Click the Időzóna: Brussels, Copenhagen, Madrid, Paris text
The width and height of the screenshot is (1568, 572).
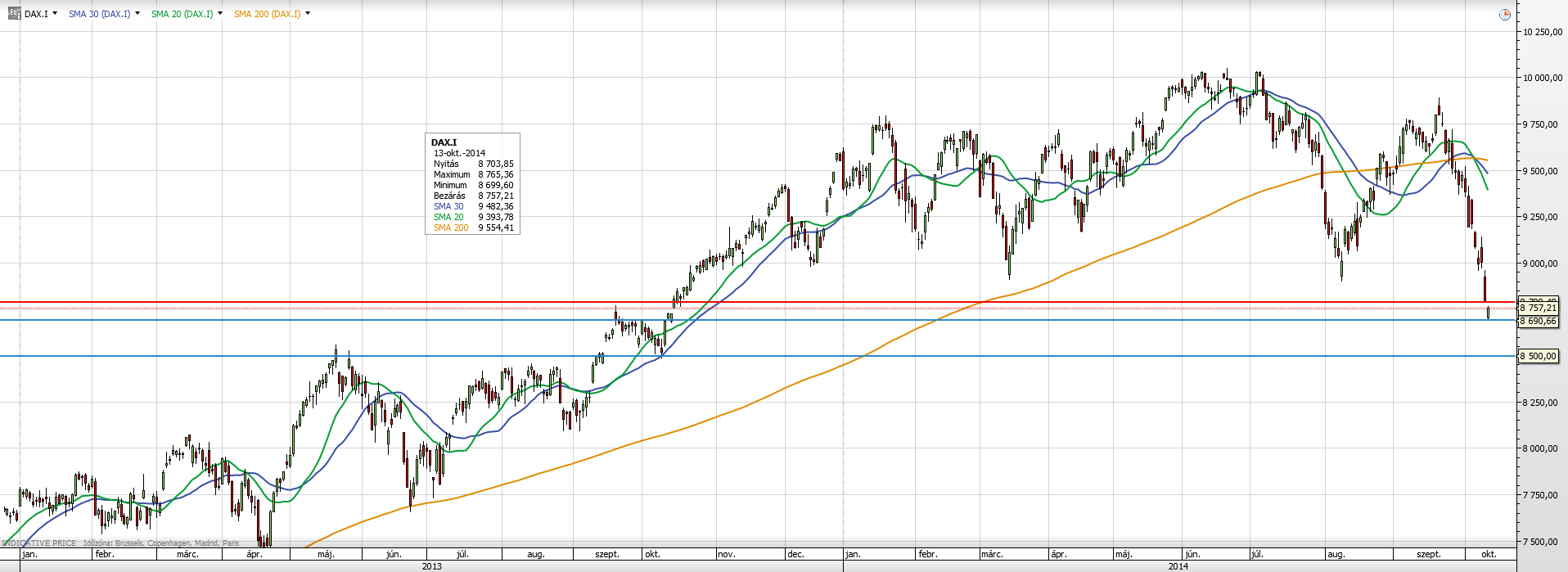161,543
